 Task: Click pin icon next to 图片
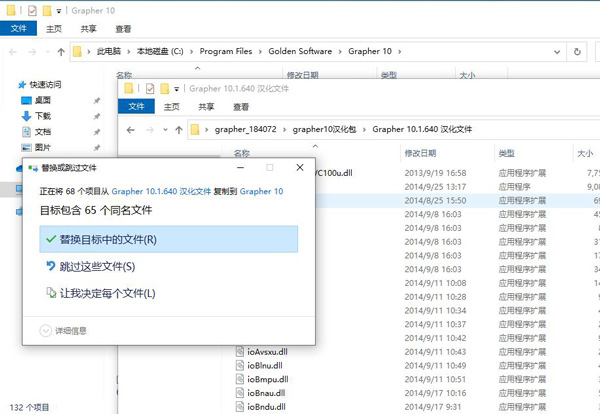click(97, 148)
